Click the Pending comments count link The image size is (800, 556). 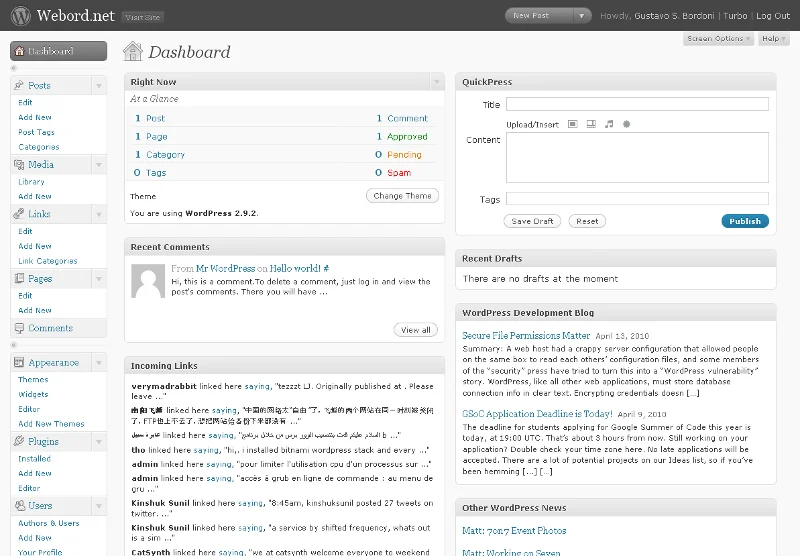click(404, 155)
